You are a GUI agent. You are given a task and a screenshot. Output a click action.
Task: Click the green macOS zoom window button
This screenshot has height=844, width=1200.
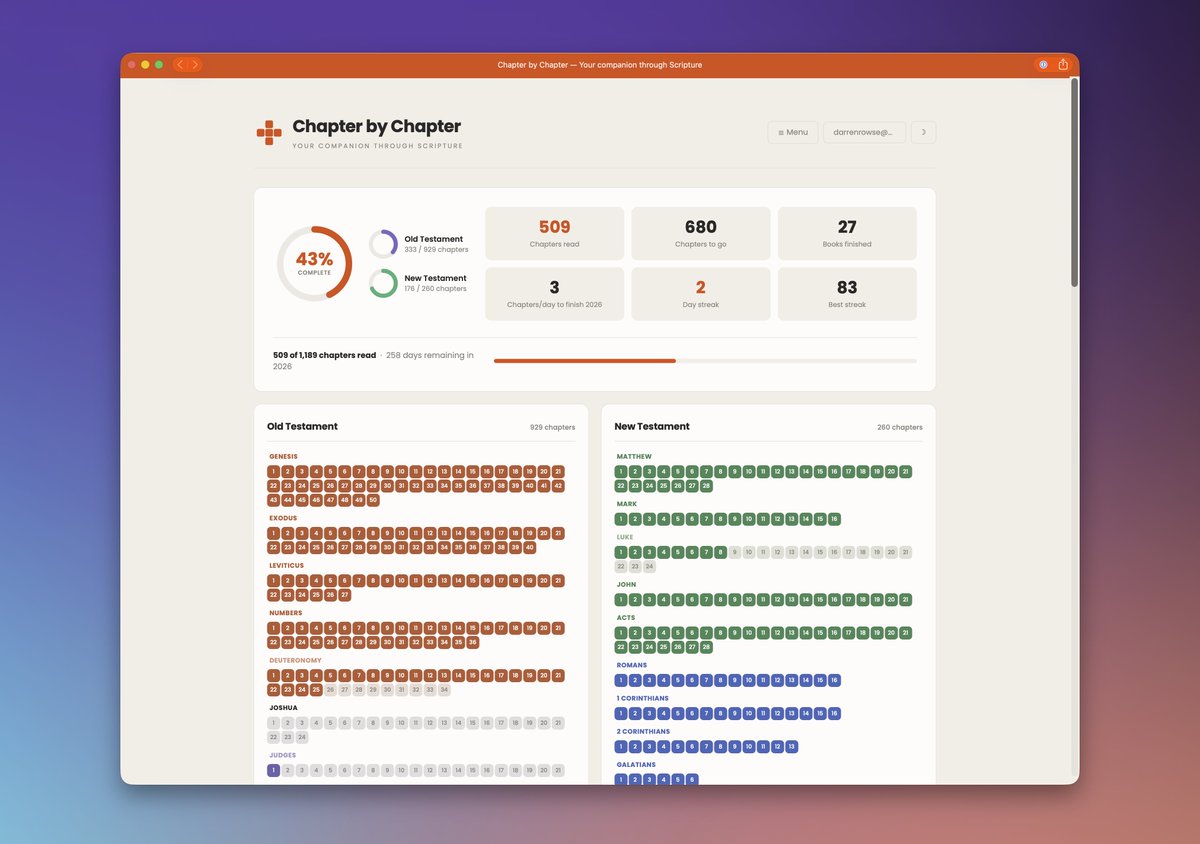[159, 65]
